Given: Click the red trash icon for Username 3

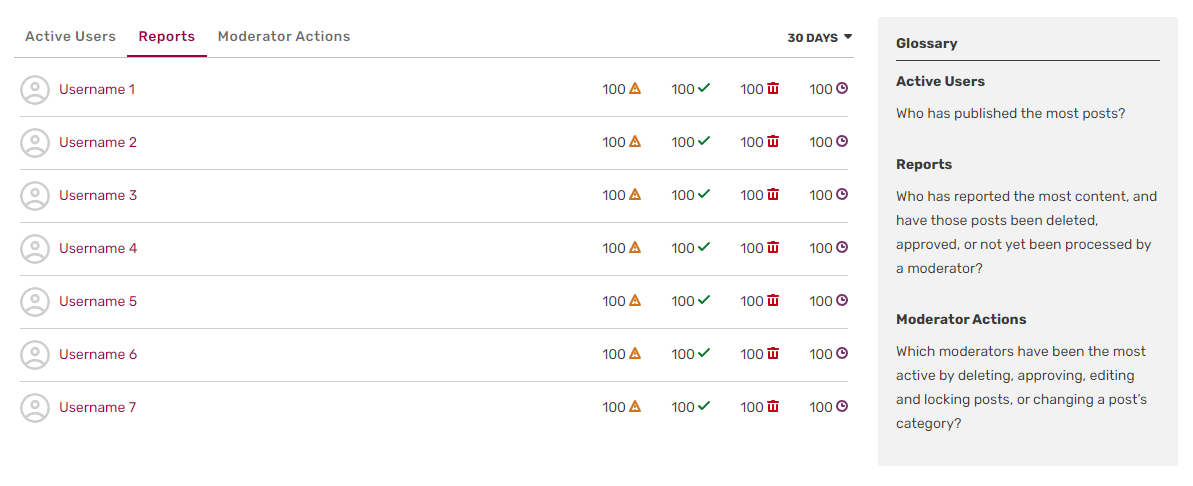Looking at the screenshot, I should pos(773,195).
